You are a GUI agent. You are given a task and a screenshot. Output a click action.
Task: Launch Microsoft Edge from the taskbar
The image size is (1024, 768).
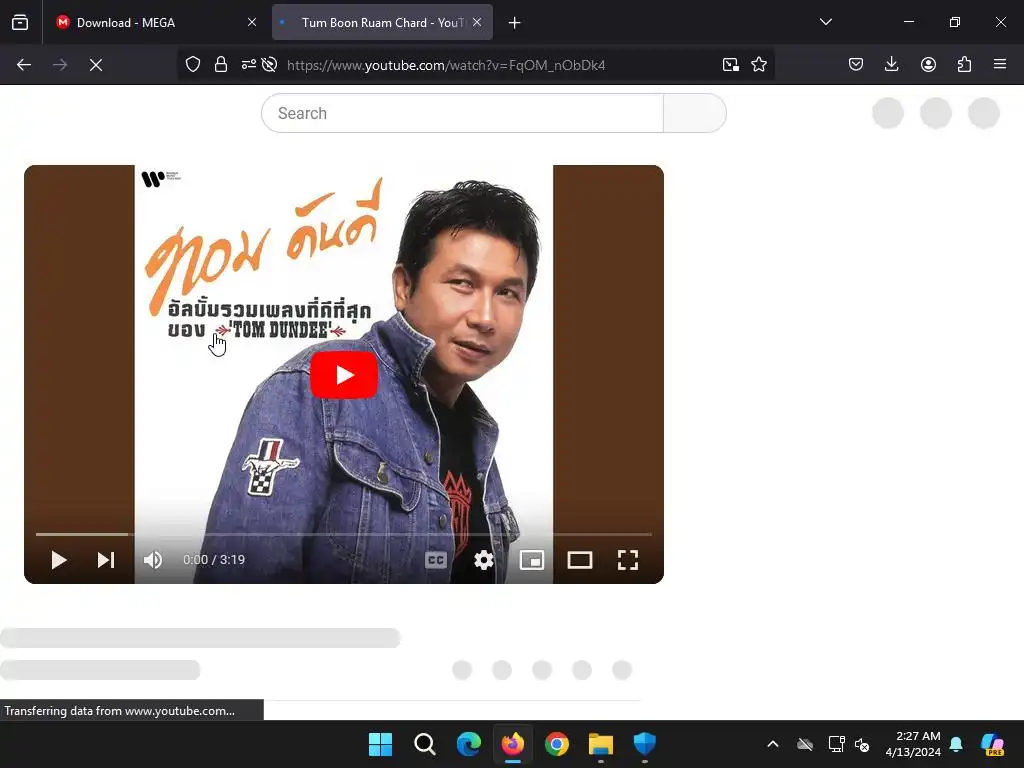tap(469, 744)
